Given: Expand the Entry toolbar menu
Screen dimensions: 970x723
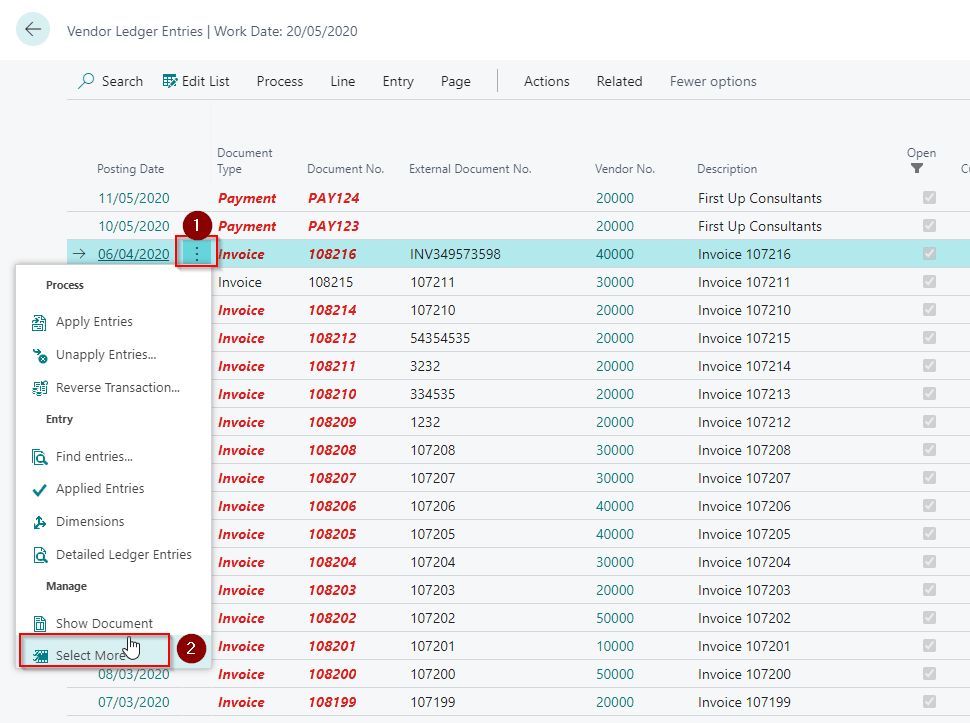Looking at the screenshot, I should click(x=397, y=81).
